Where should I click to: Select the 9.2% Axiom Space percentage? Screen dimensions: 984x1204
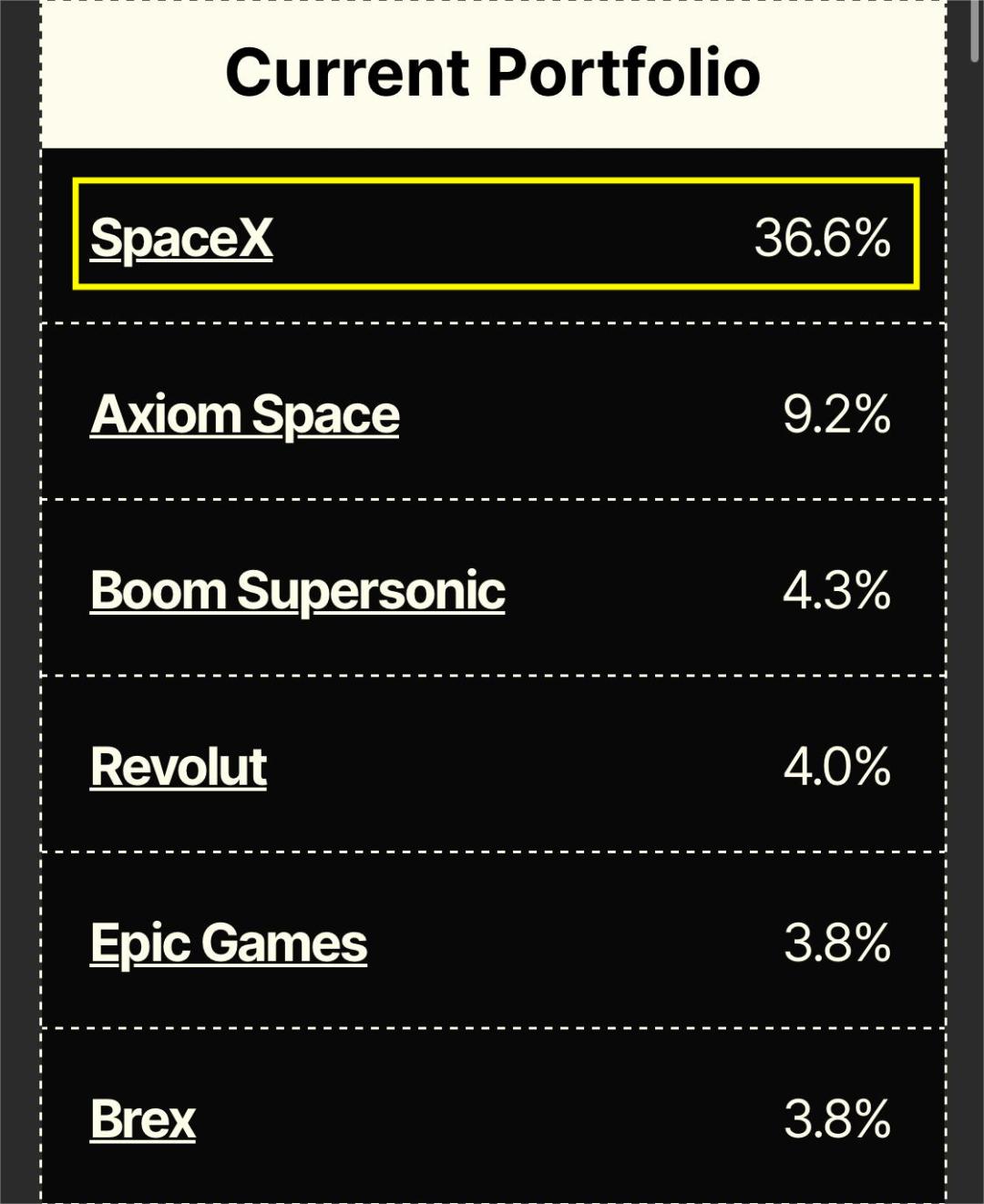click(x=836, y=415)
